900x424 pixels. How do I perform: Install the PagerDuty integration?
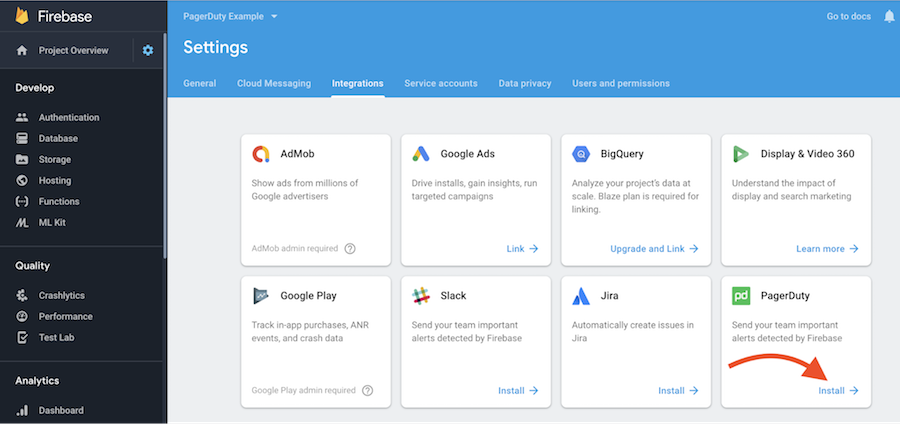[x=838, y=390]
